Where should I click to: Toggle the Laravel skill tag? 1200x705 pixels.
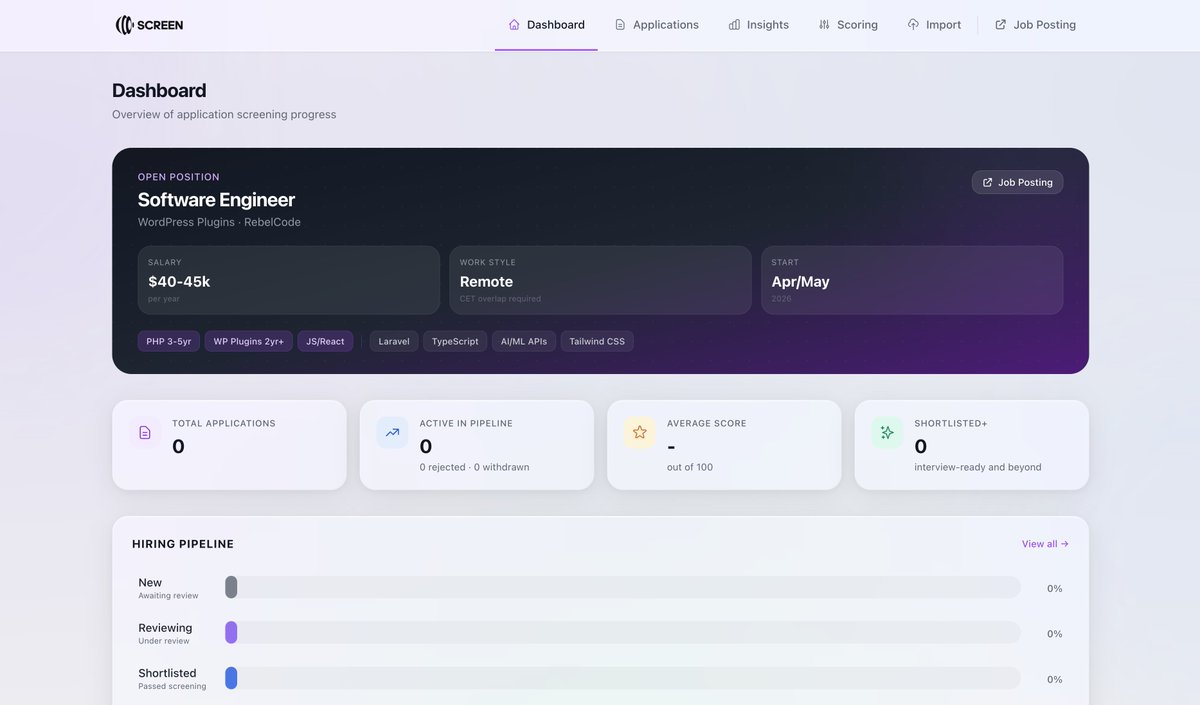[393, 340]
